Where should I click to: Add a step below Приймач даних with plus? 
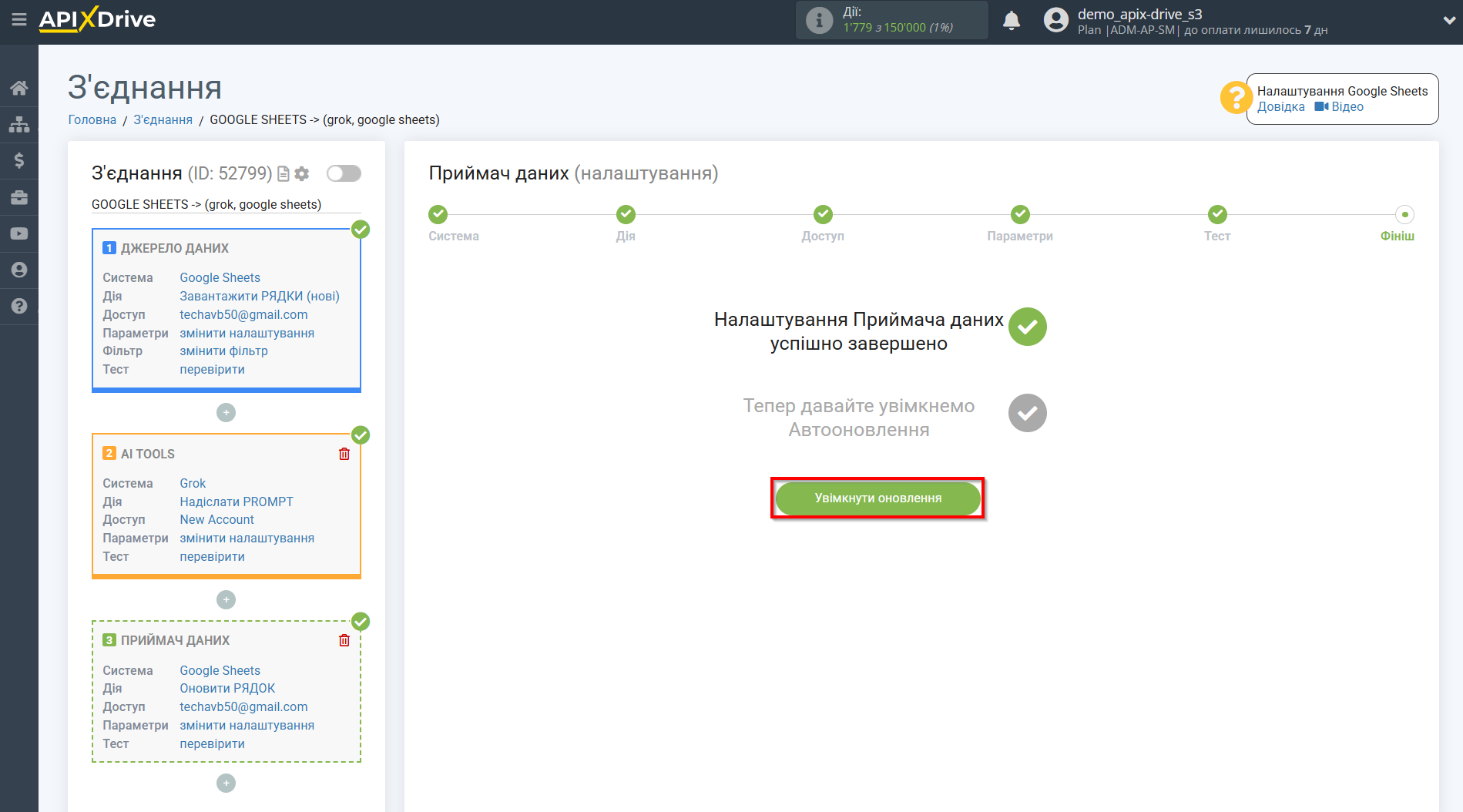coord(226,783)
